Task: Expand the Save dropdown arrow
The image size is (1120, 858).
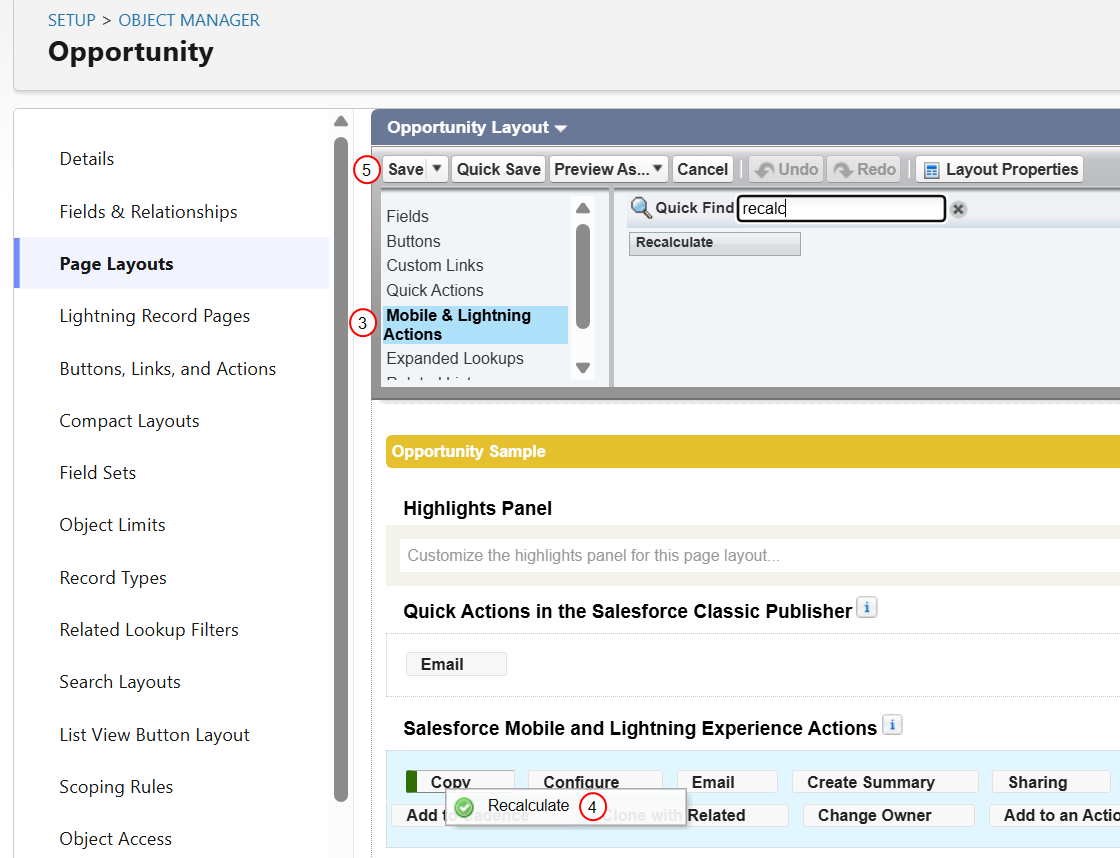Action: click(437, 169)
